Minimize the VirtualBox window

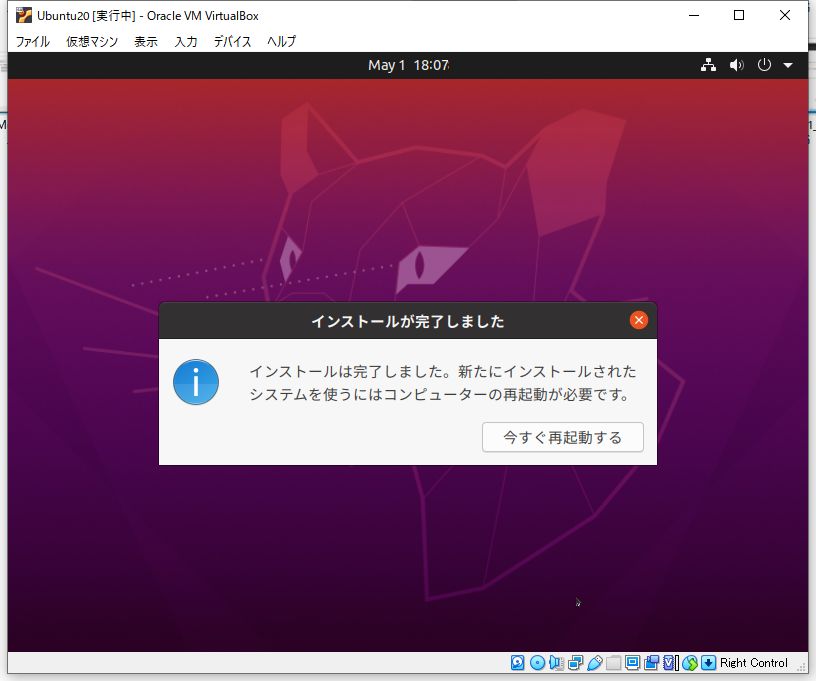694,16
